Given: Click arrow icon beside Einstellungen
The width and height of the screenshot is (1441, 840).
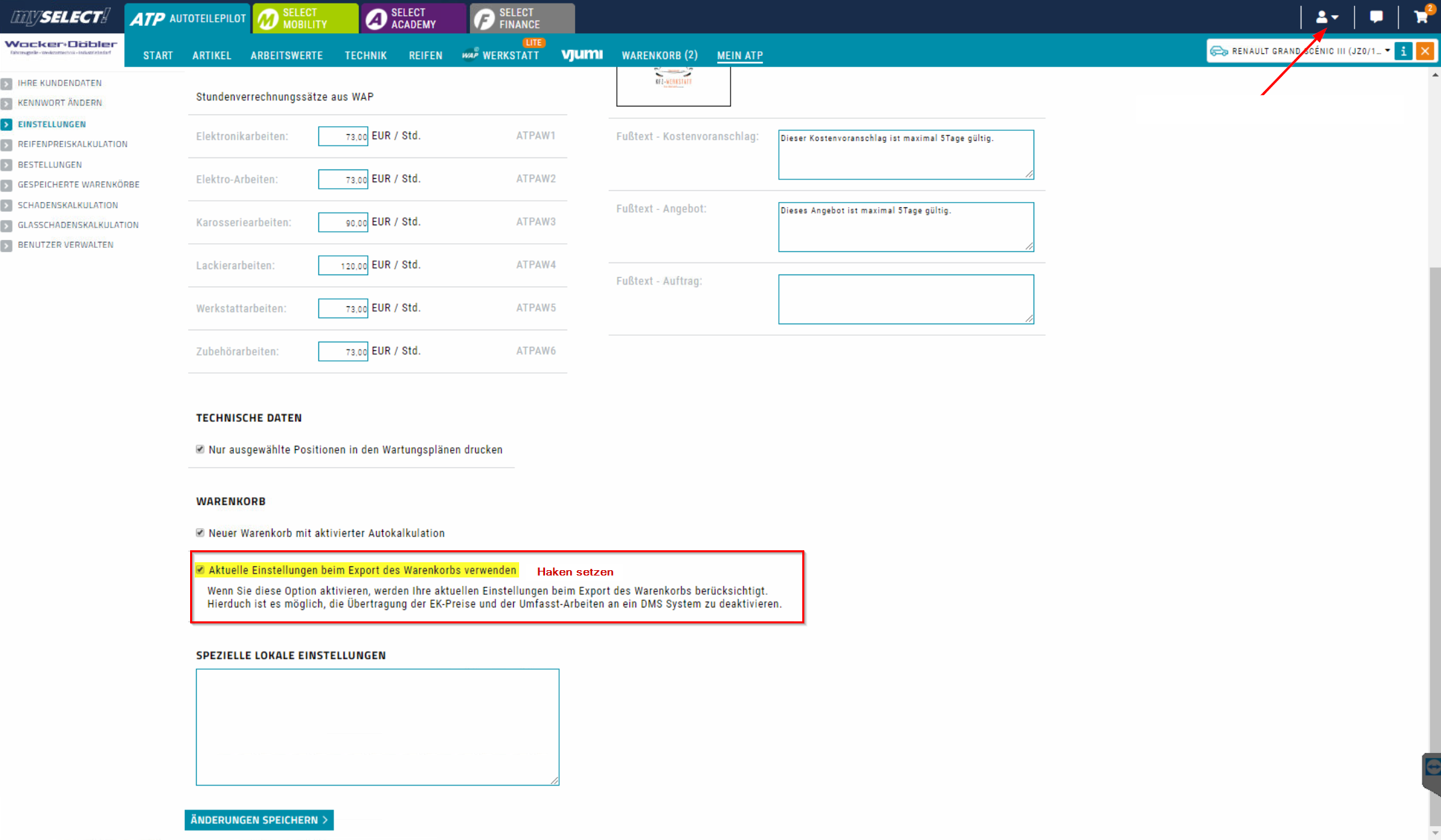Looking at the screenshot, I should tap(7, 124).
